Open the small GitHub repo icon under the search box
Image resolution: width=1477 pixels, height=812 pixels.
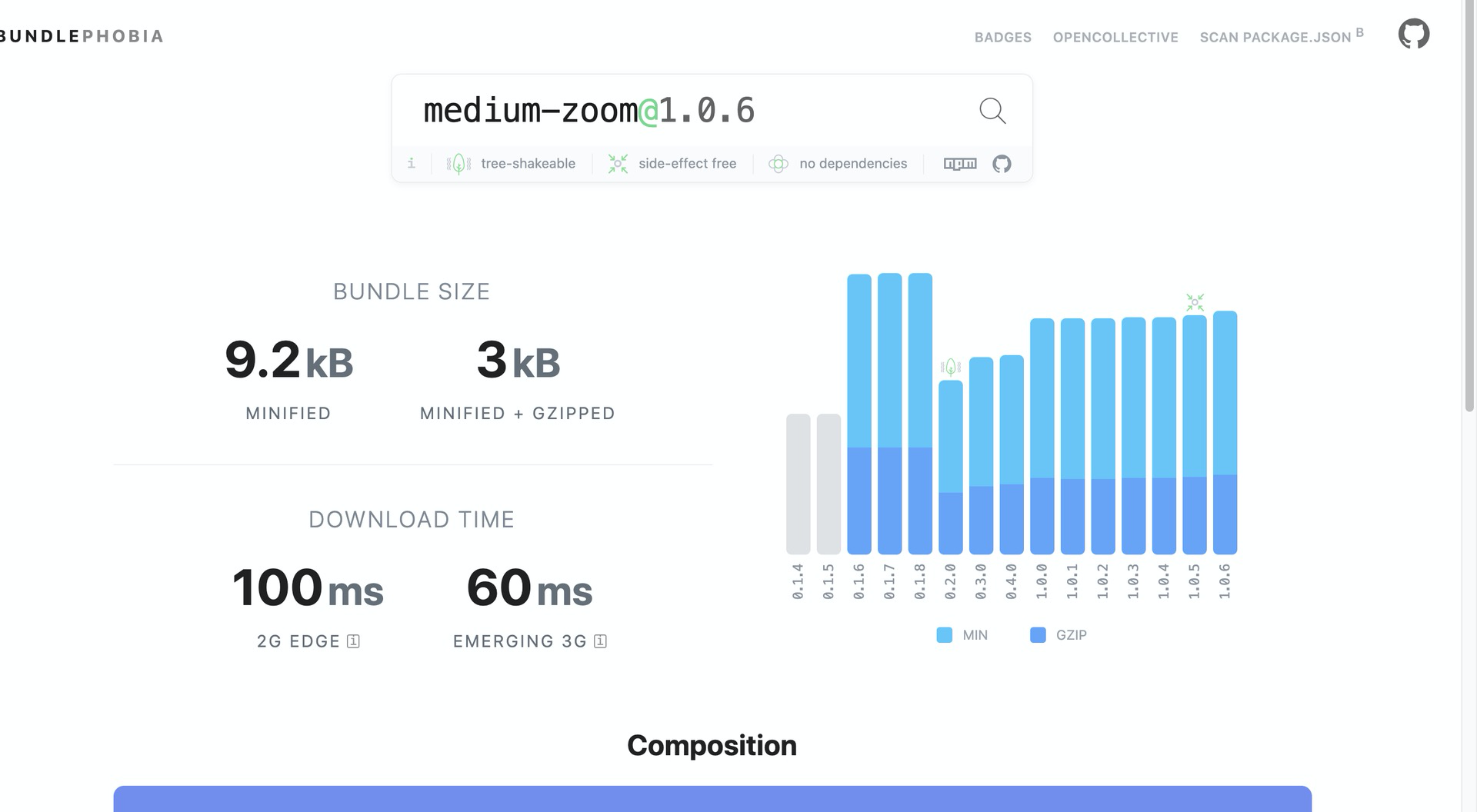(x=1002, y=164)
